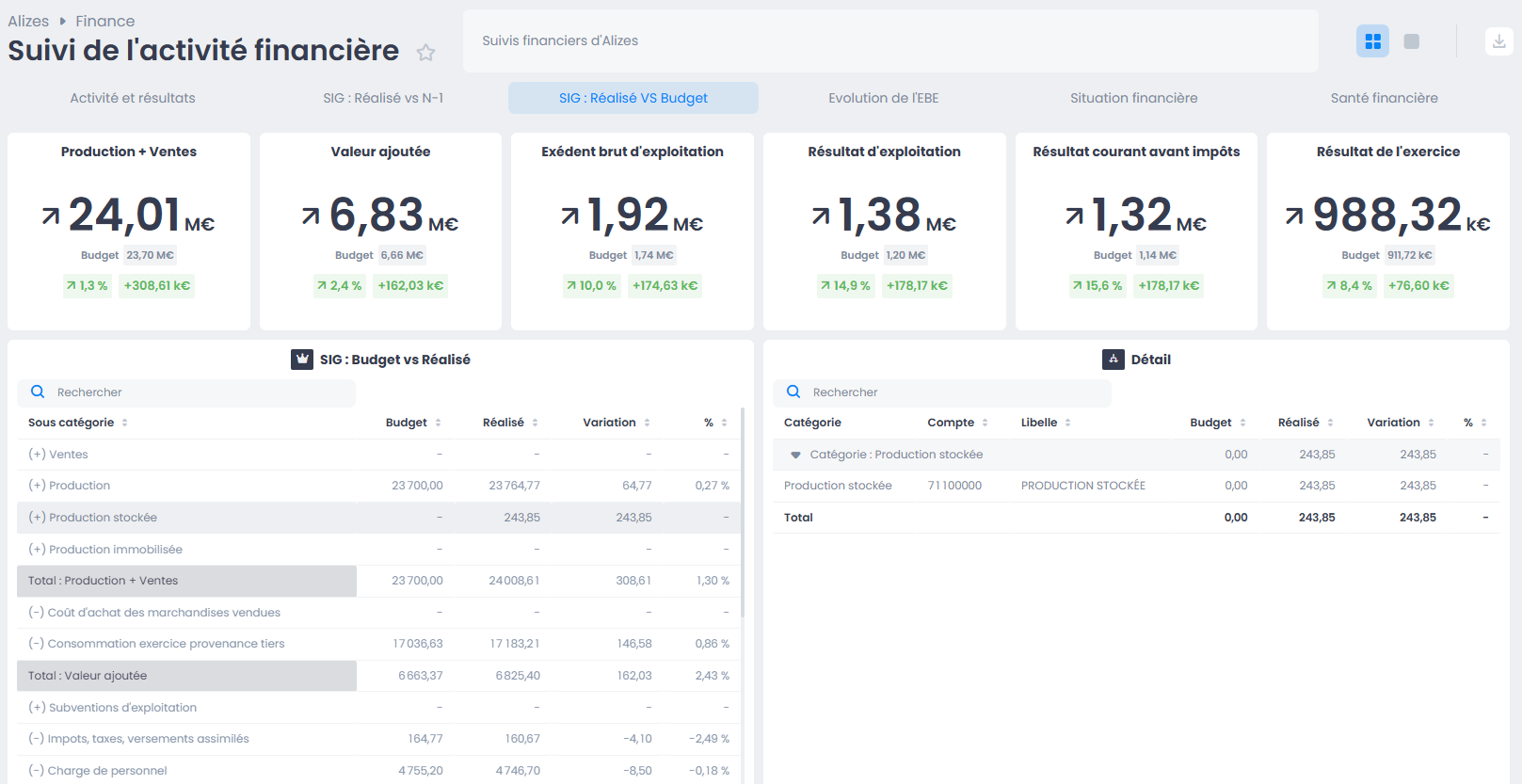The image size is (1522, 784).
Task: Switch to grid layout view
Action: pos(1372,41)
